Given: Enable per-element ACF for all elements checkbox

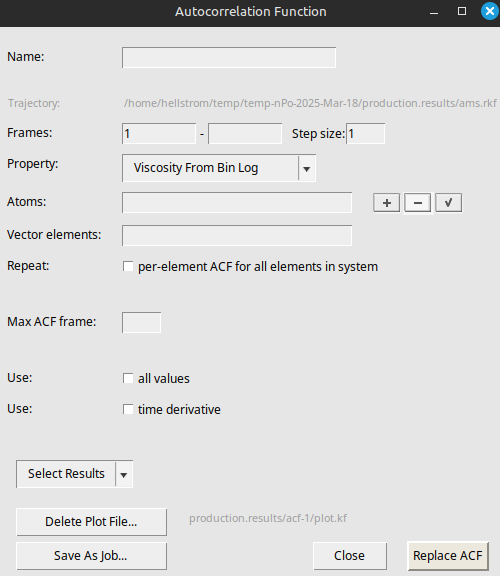Looking at the screenshot, I should pyautogui.click(x=128, y=266).
